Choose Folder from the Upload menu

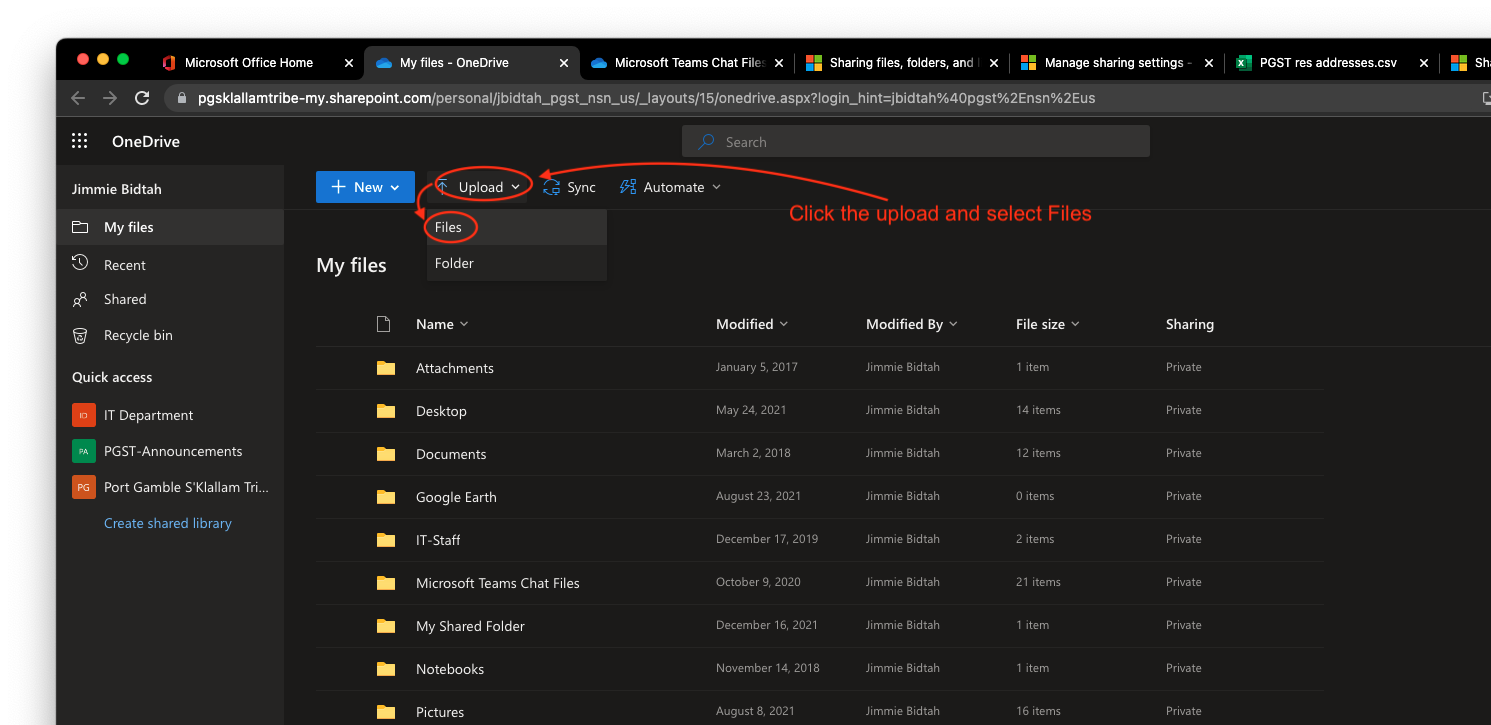pos(516,263)
